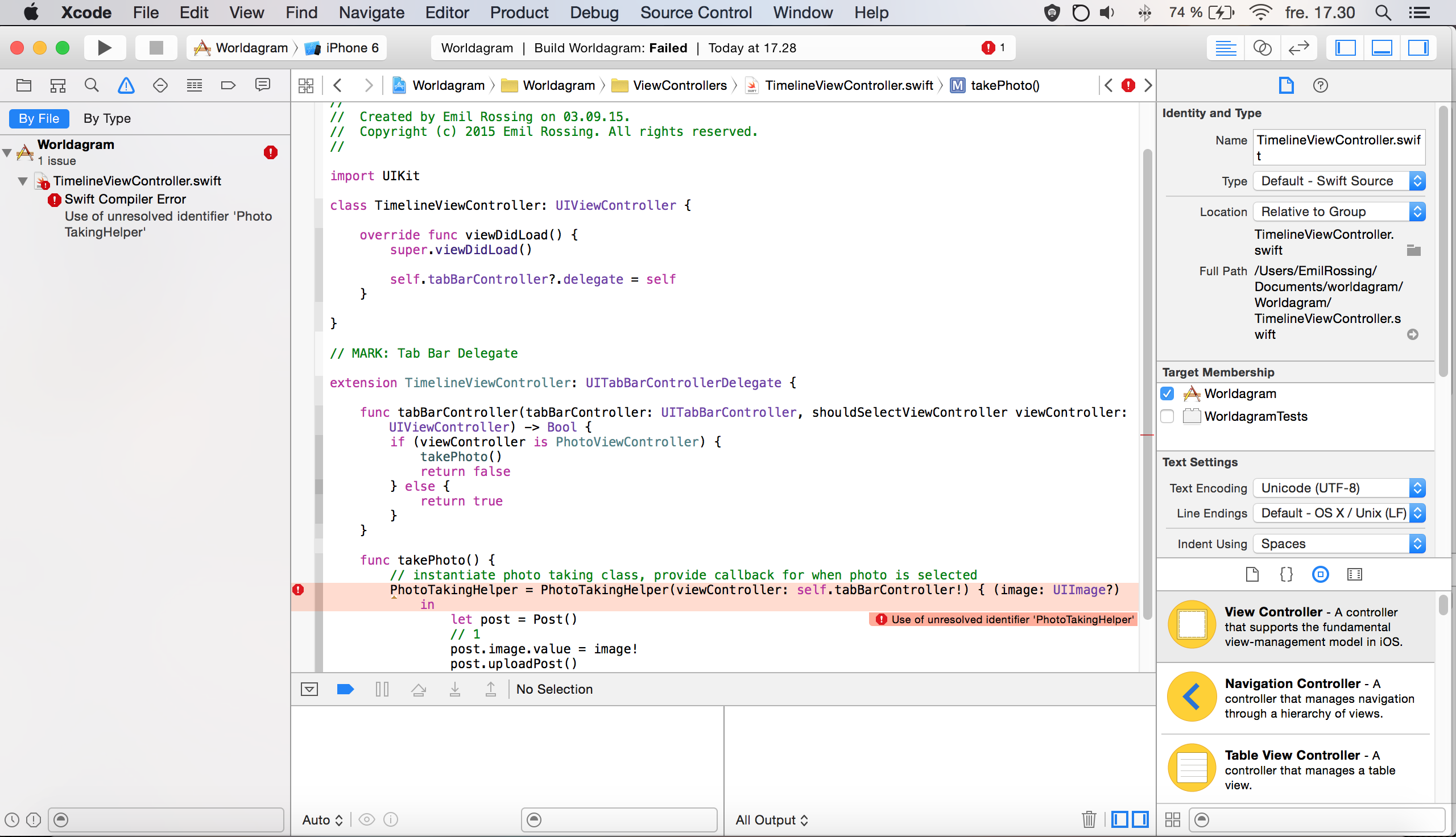Stop the running task
Screen dimensions: 1456x837
tap(156, 48)
